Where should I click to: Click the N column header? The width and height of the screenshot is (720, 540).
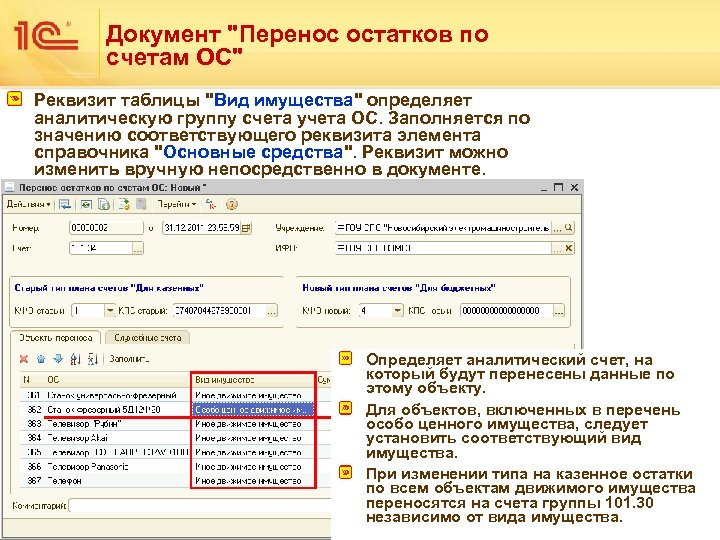32,380
